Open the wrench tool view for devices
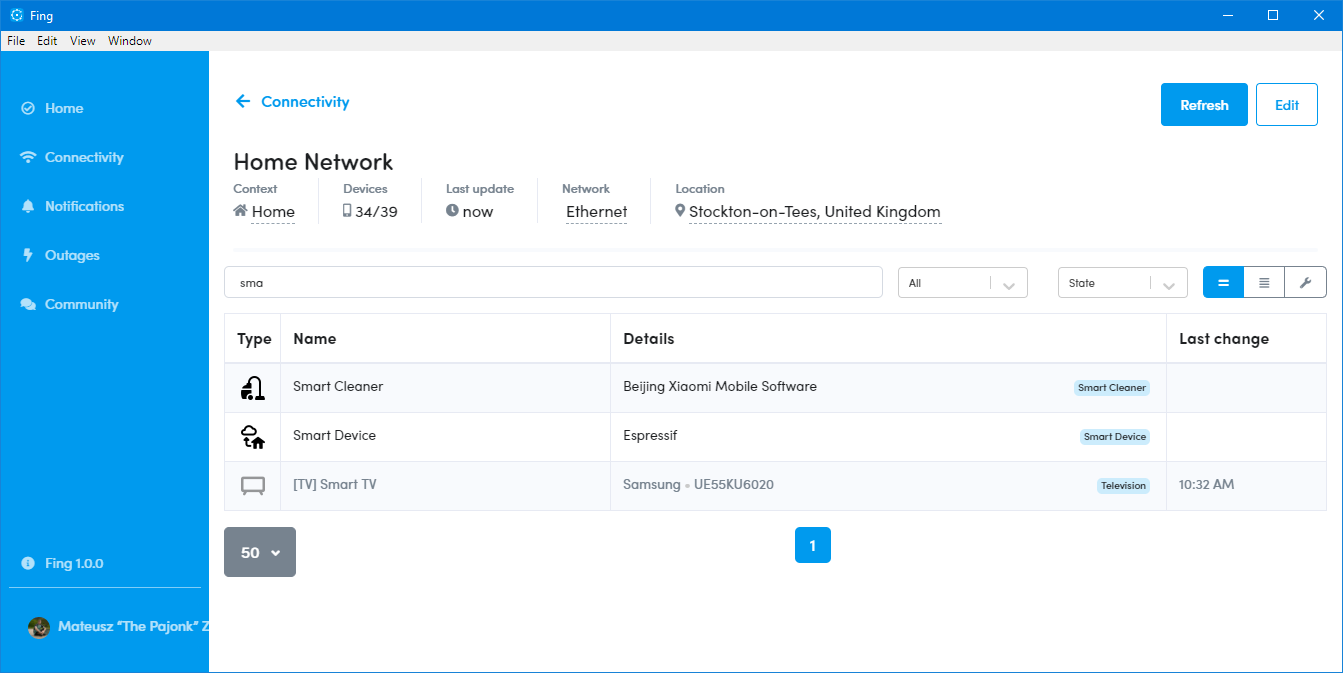The height and width of the screenshot is (673, 1343). 1305,282
